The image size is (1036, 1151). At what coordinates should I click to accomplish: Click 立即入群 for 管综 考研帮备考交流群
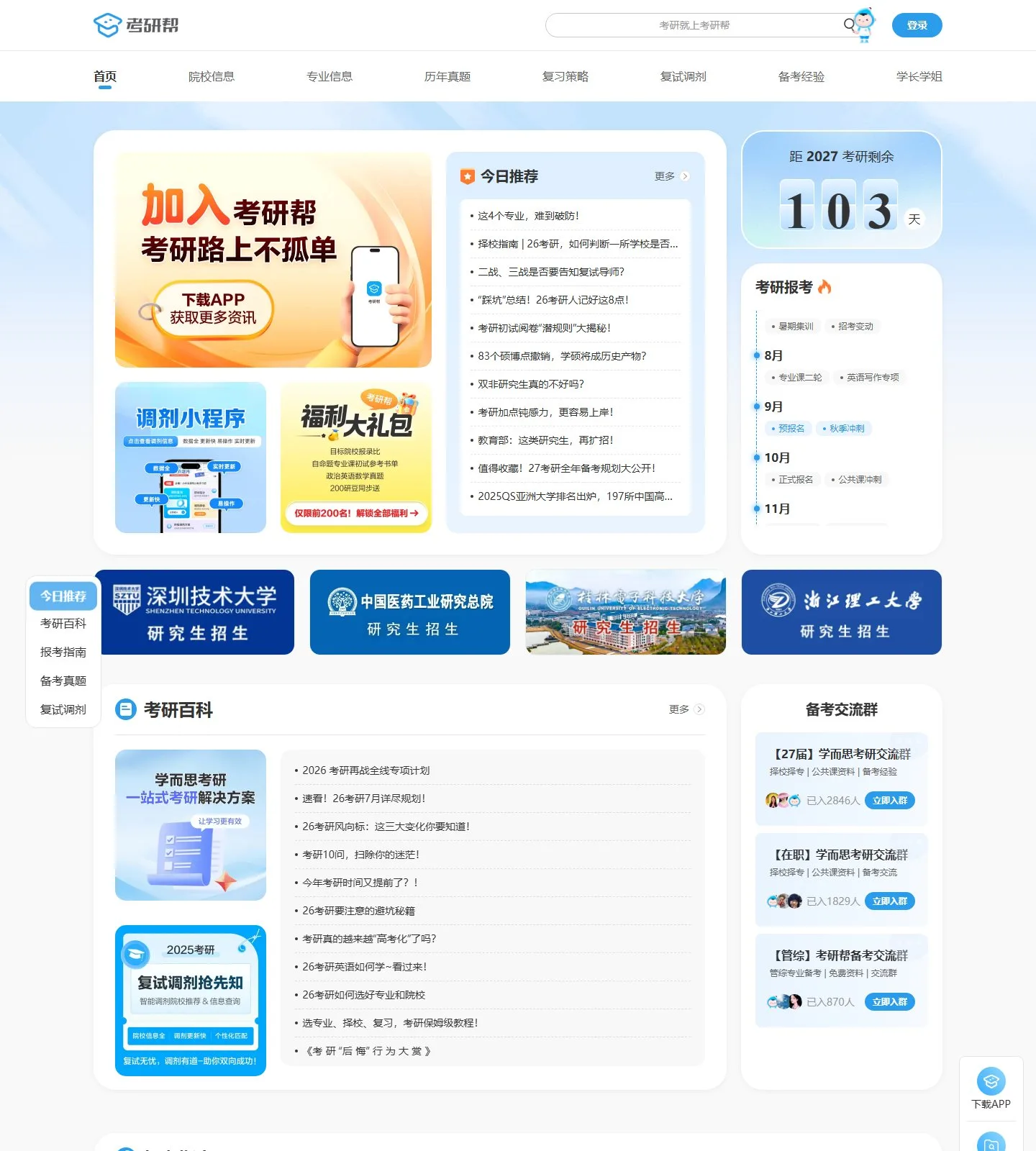click(x=890, y=1001)
